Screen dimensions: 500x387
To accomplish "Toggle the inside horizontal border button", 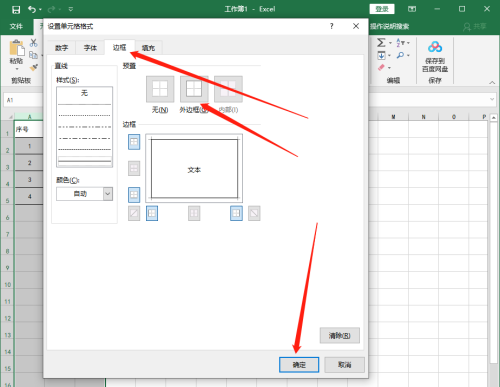I will coord(134,168).
